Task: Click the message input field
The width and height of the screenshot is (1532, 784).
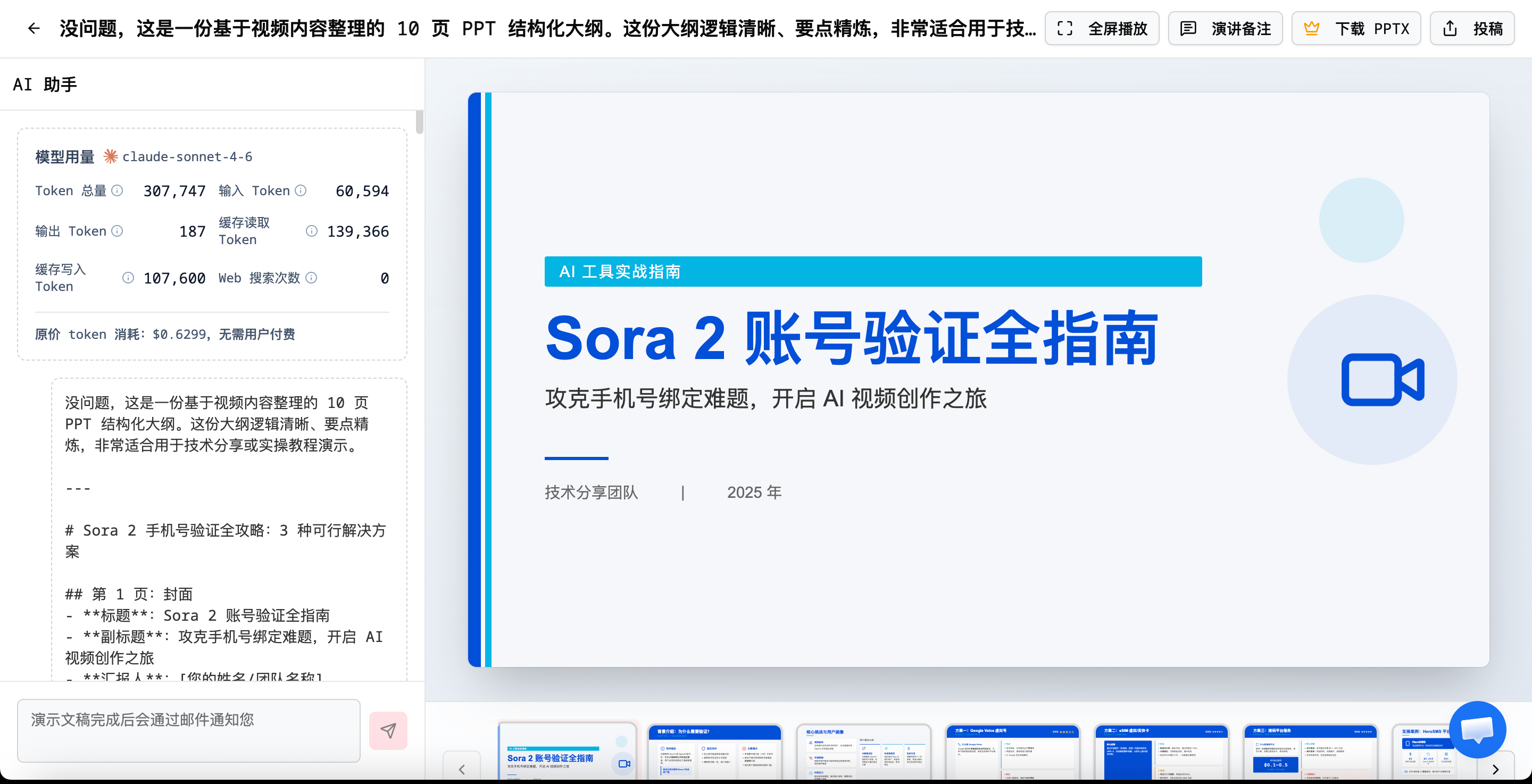Action: pos(188,730)
